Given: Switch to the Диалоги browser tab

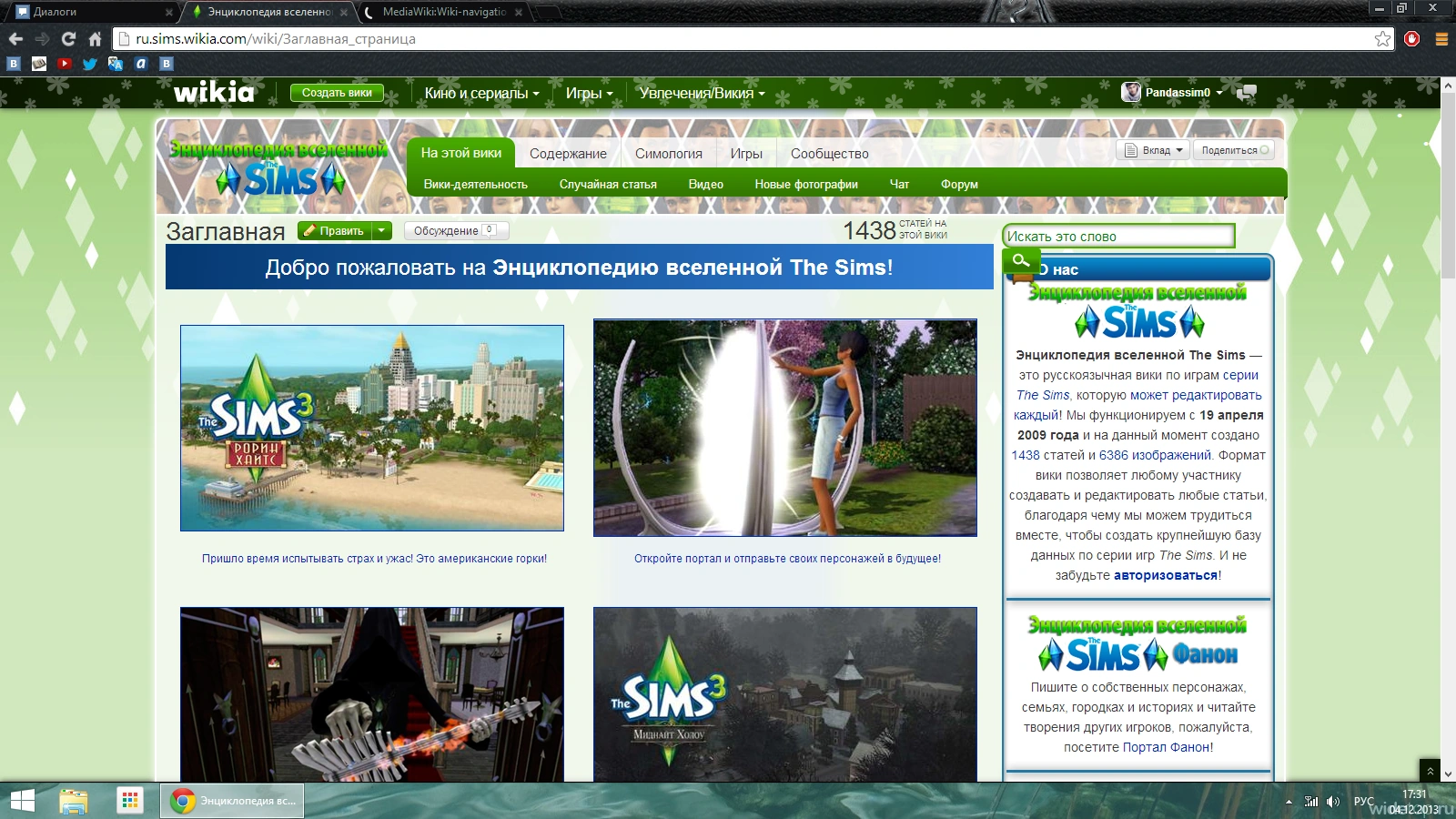Looking at the screenshot, I should point(89,13).
